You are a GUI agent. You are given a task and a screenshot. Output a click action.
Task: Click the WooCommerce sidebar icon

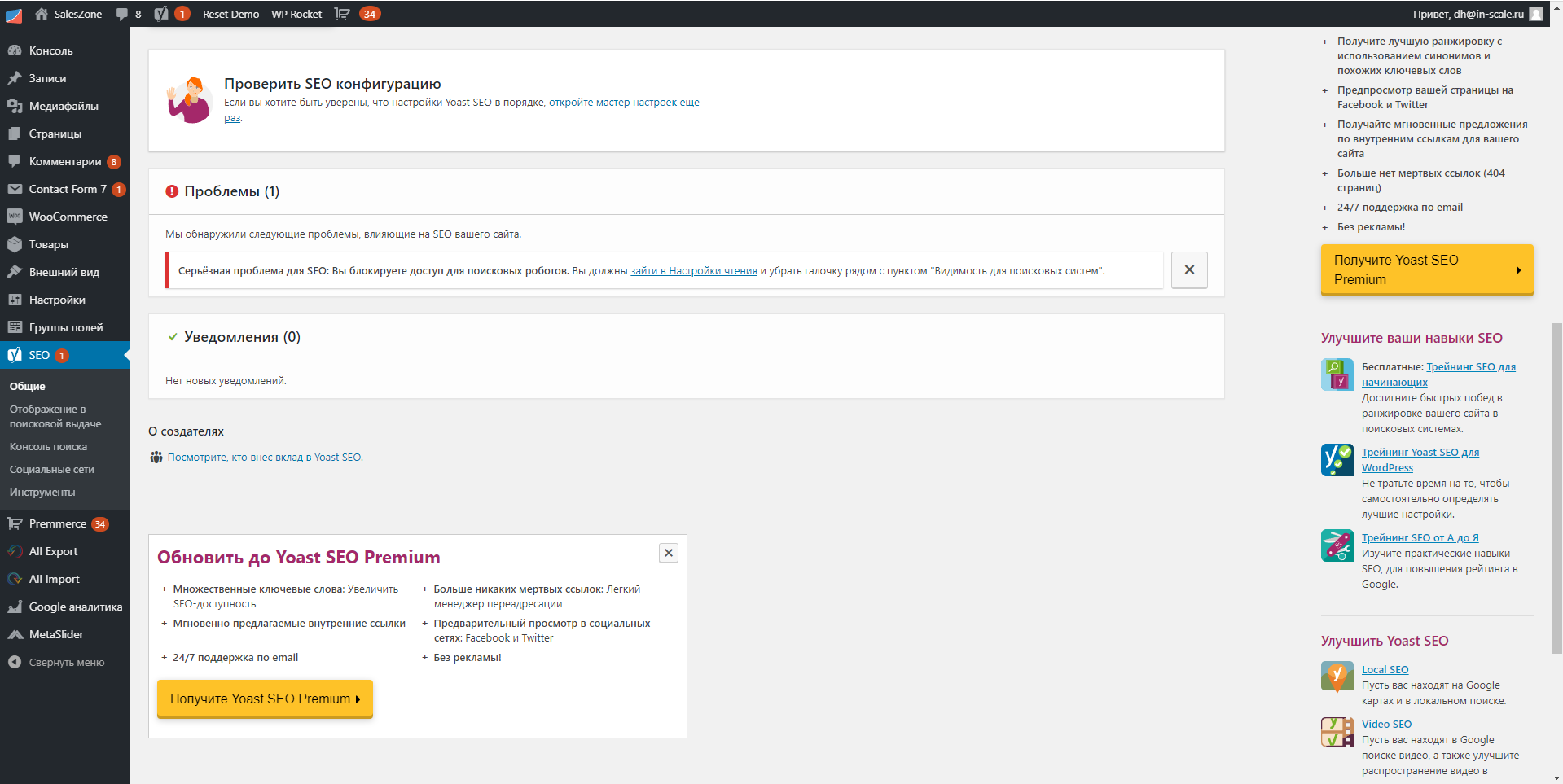[15, 217]
